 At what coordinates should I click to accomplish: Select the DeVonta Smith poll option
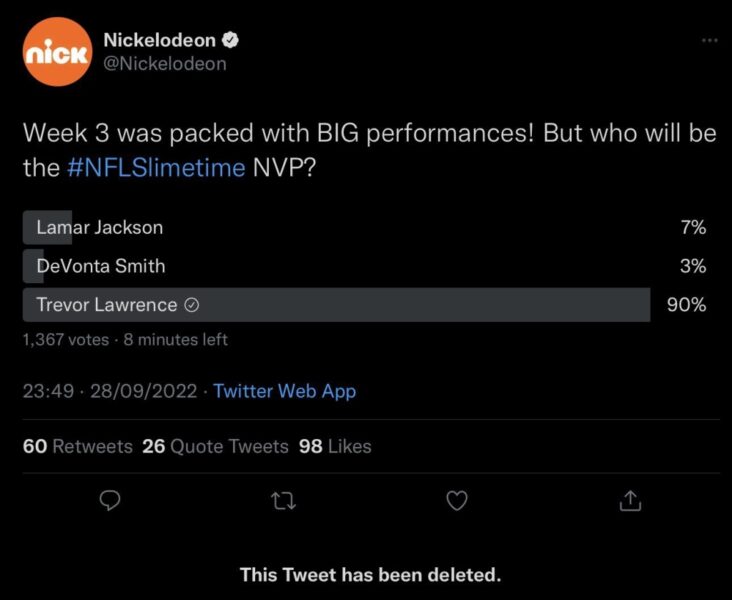[101, 266]
